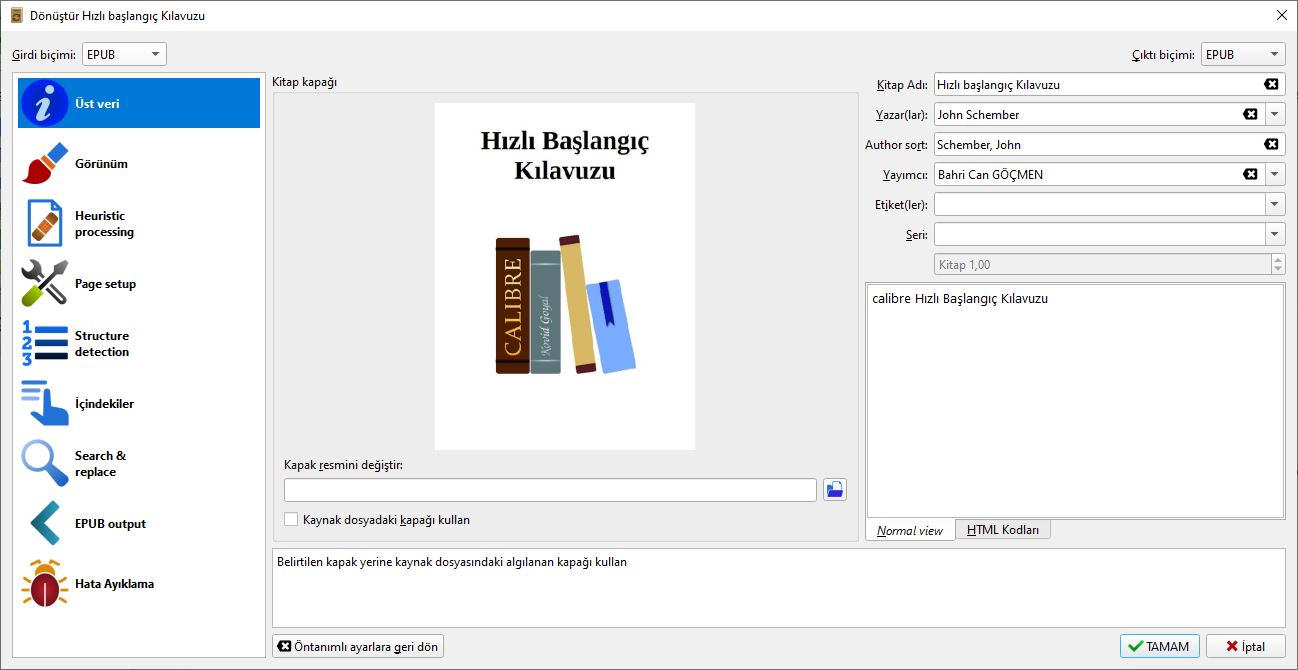1298x670 pixels.
Task: Close the Dönüştür dialog window
Action: (x=1281, y=15)
